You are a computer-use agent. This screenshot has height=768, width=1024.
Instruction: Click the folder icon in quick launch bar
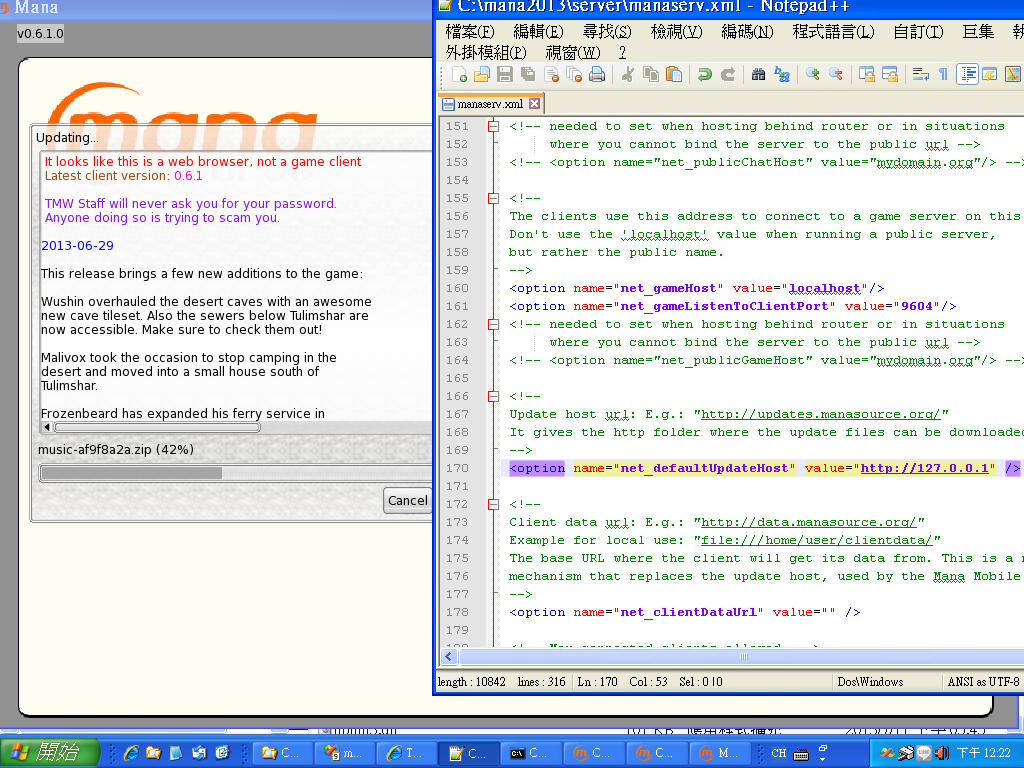coord(153,753)
